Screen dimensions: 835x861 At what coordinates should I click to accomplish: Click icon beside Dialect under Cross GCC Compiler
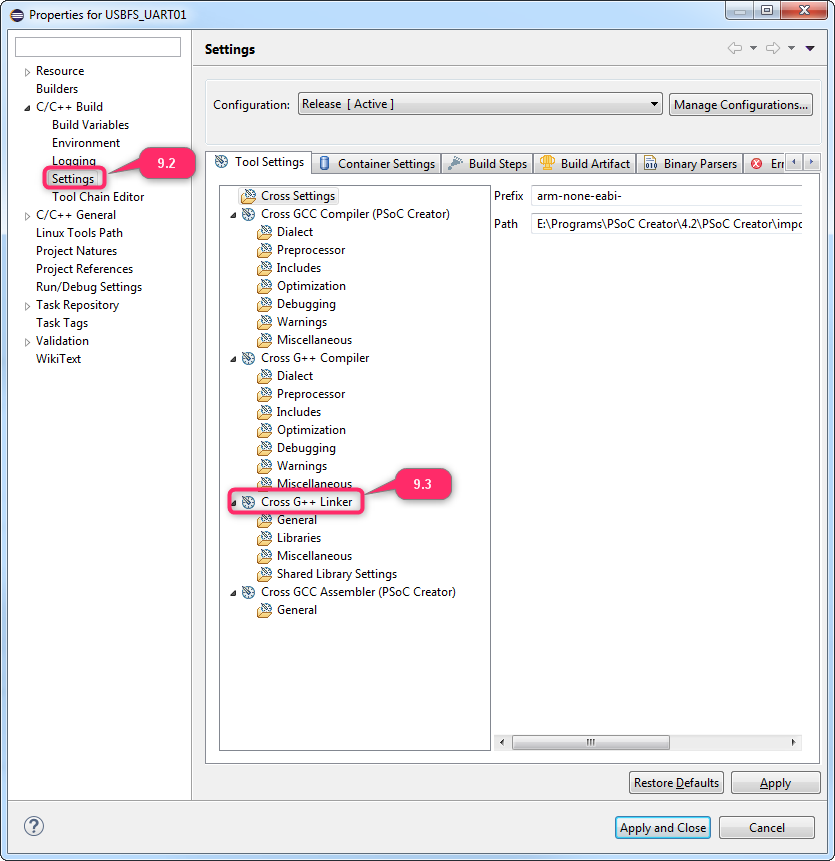pyautogui.click(x=265, y=232)
